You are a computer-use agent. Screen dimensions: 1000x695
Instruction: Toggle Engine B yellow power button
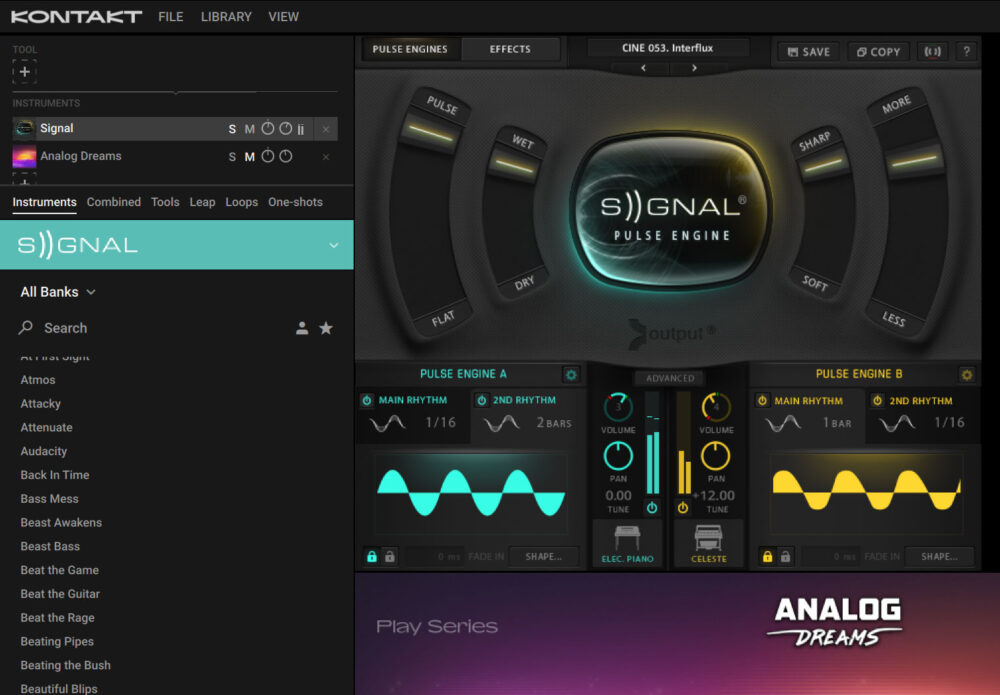683,508
